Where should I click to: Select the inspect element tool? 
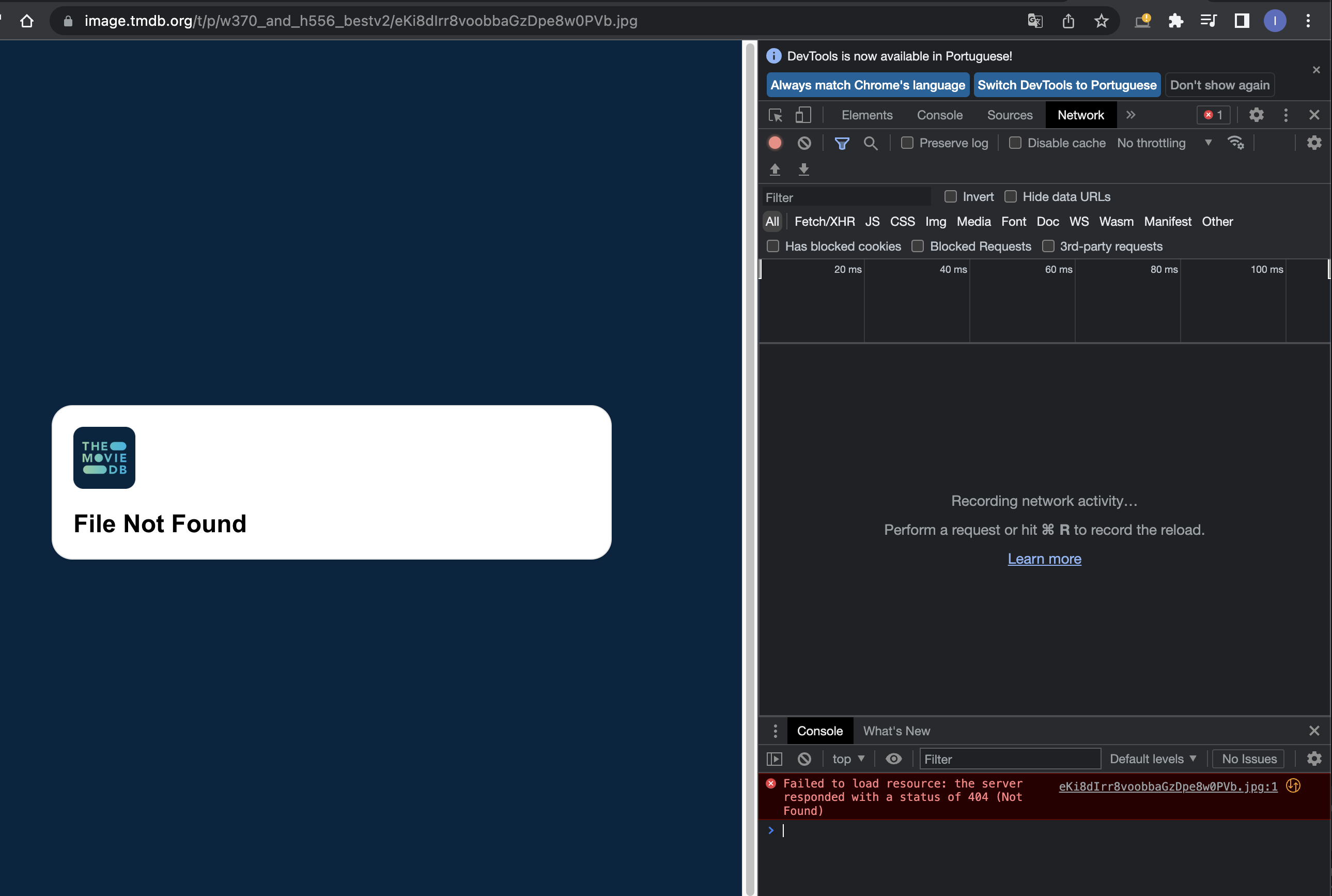tap(776, 115)
